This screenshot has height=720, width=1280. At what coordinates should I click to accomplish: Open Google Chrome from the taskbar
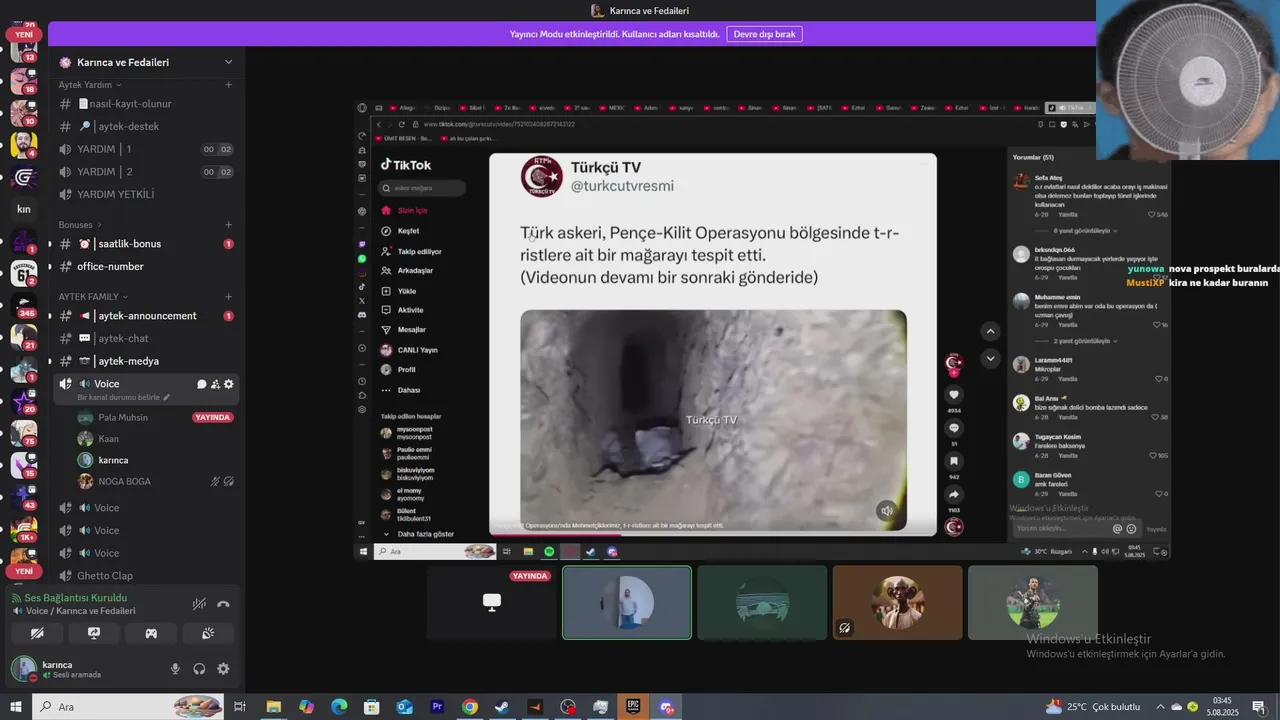click(470, 707)
